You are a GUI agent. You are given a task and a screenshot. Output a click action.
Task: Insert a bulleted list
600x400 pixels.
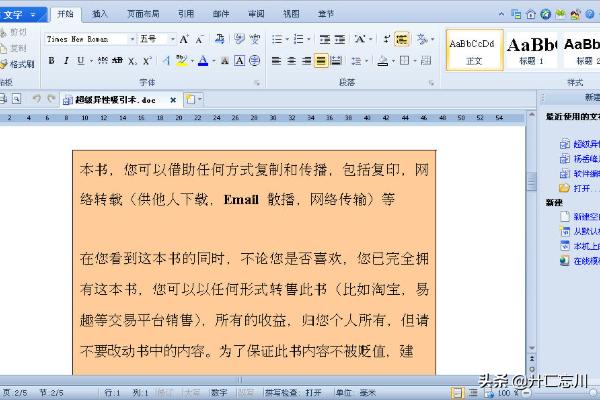(277, 39)
